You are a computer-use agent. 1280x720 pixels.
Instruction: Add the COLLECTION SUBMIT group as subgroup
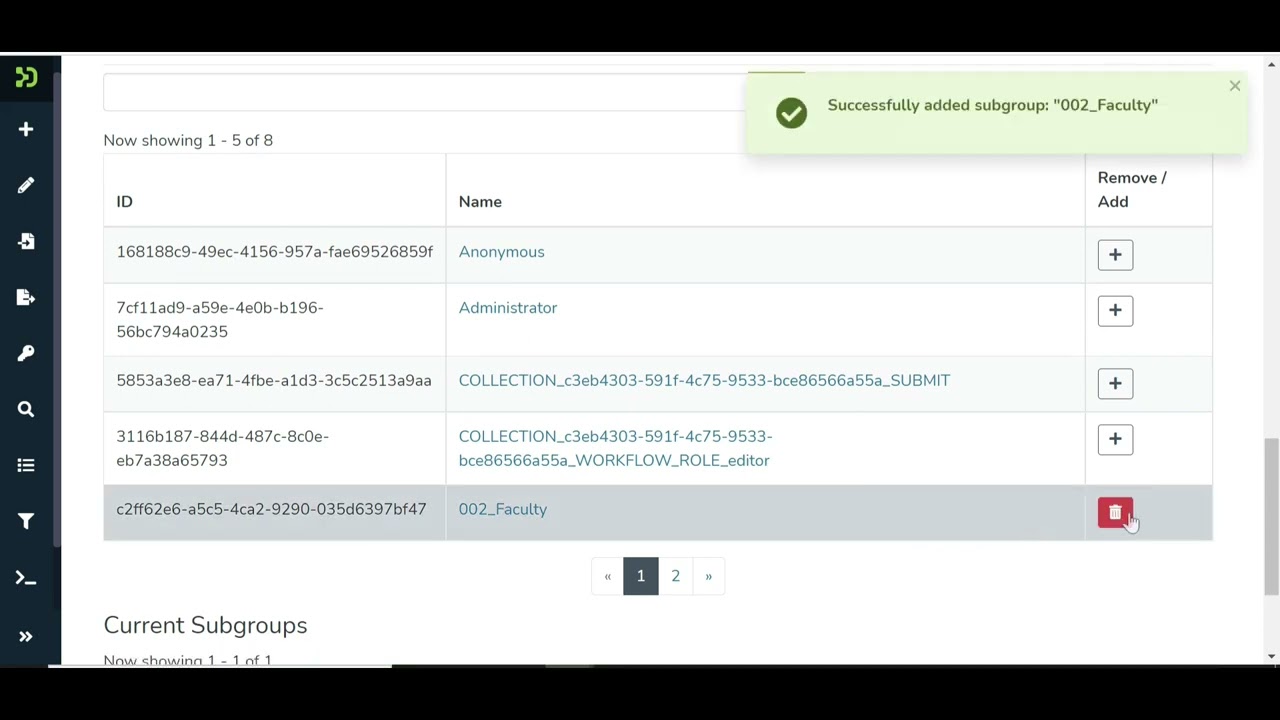pos(1115,383)
